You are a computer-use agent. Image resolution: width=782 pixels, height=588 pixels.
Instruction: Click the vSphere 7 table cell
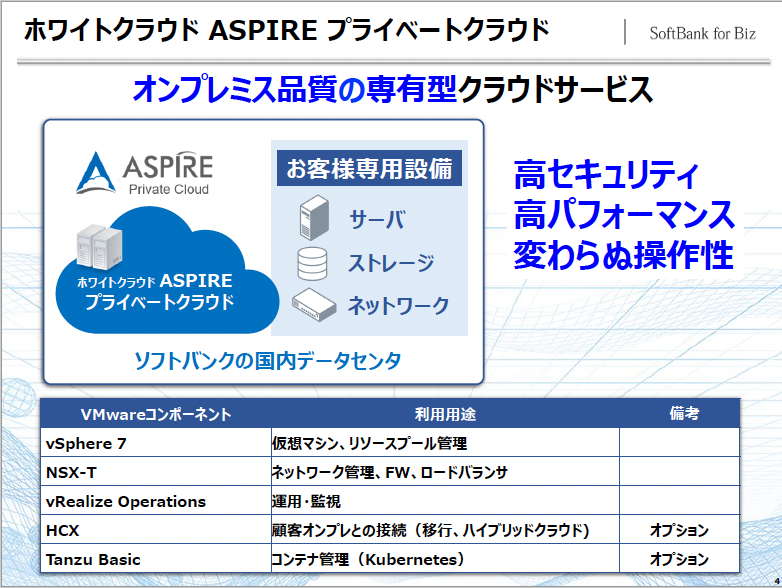[x=156, y=443]
